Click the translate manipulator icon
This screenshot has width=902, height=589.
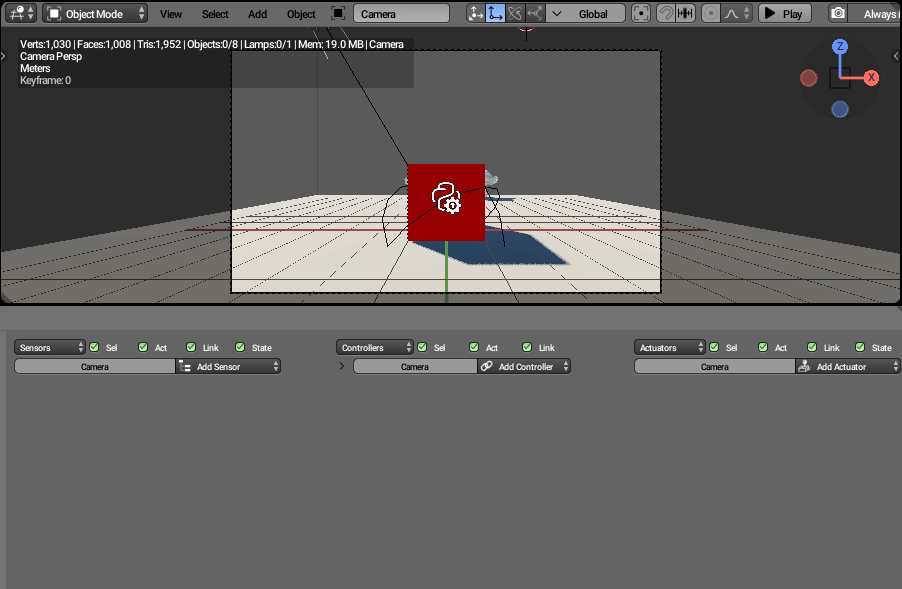tap(495, 14)
